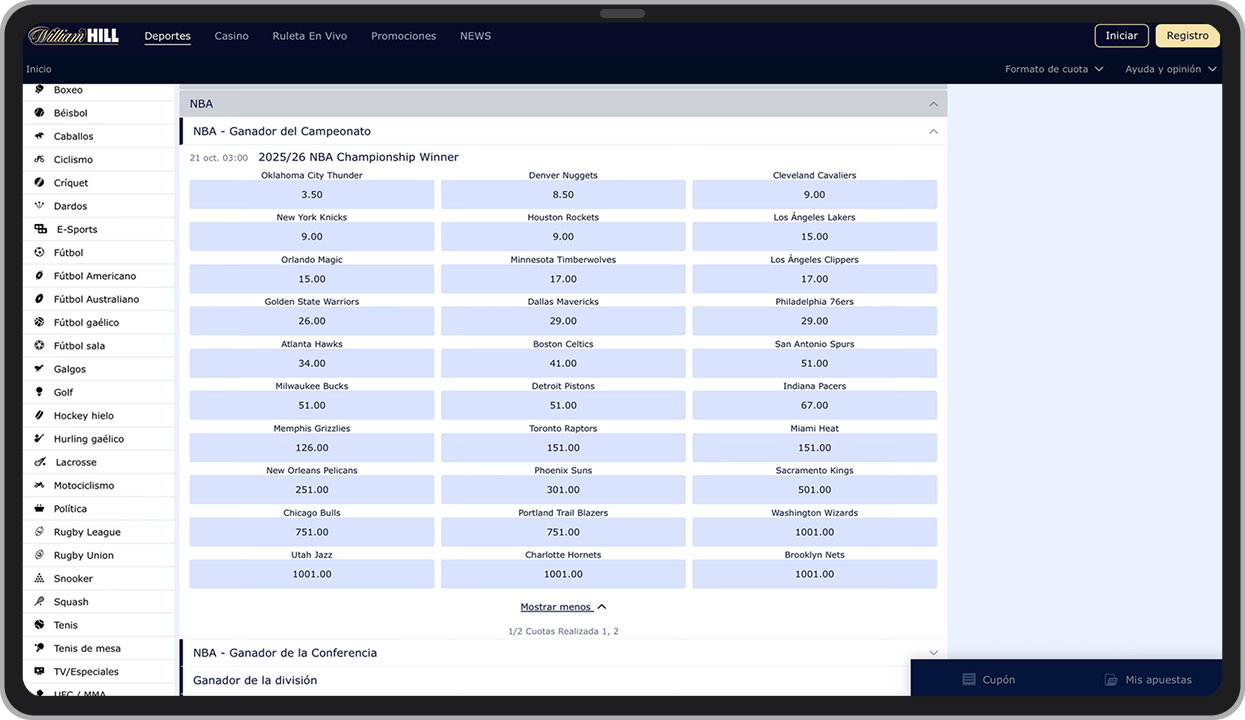Select the Lacrosse icon
Screen dimensions: 1245x720
click(40, 462)
